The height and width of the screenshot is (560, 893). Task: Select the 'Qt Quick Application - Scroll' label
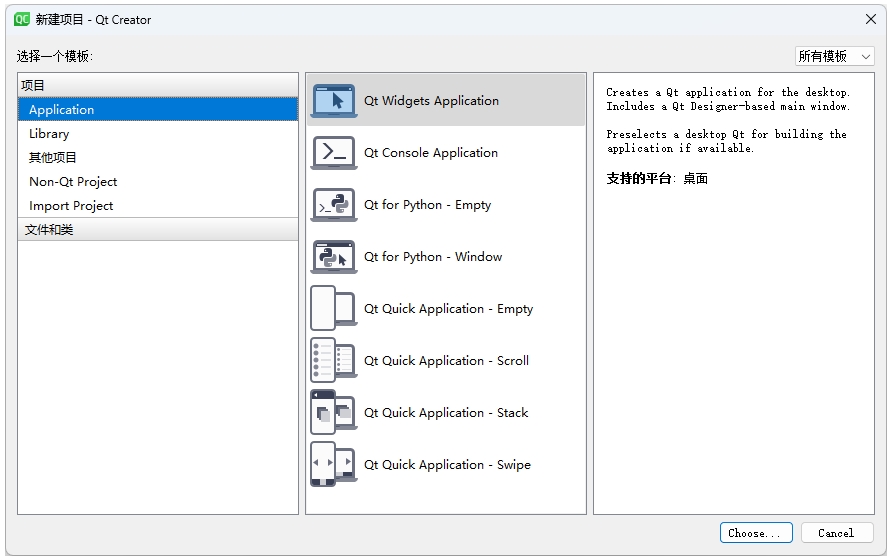point(446,360)
